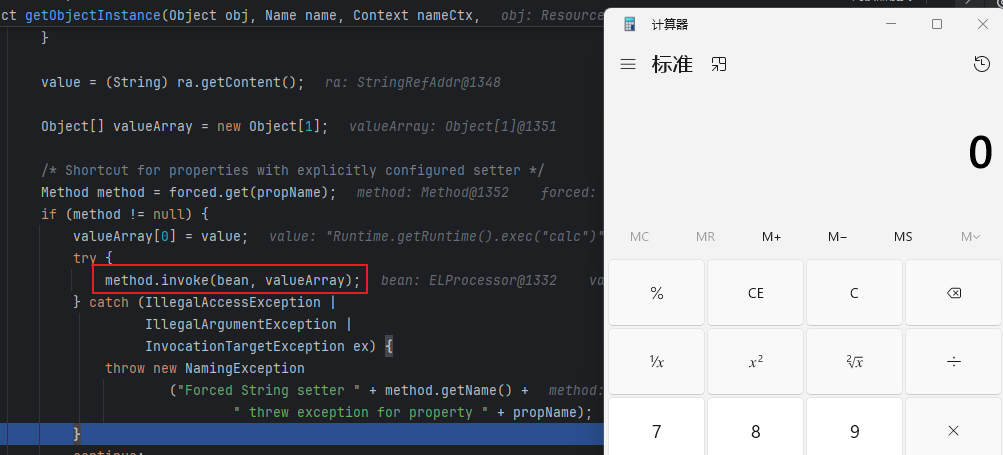Select the divide operator key

click(953, 362)
